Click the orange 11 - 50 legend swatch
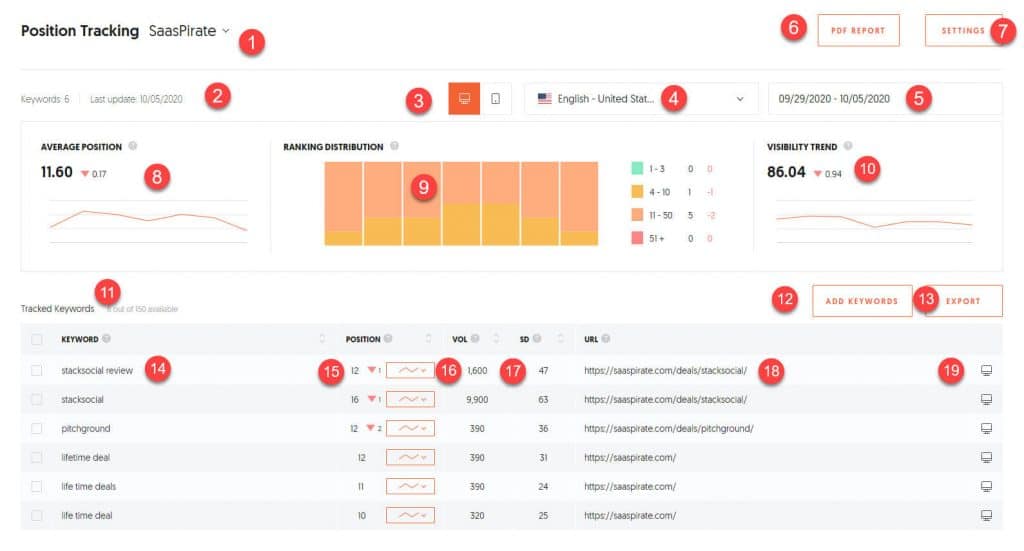 pos(639,215)
